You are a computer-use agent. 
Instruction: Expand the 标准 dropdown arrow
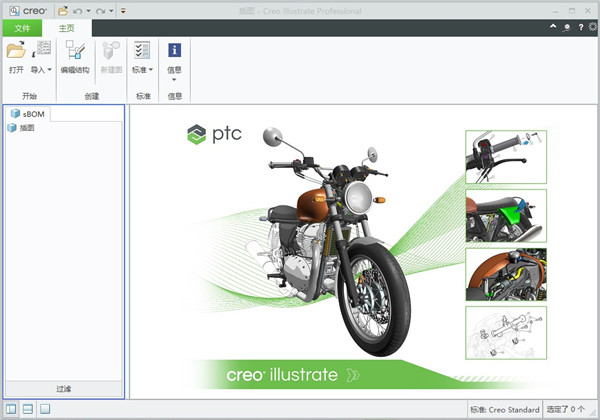pyautogui.click(x=151, y=70)
